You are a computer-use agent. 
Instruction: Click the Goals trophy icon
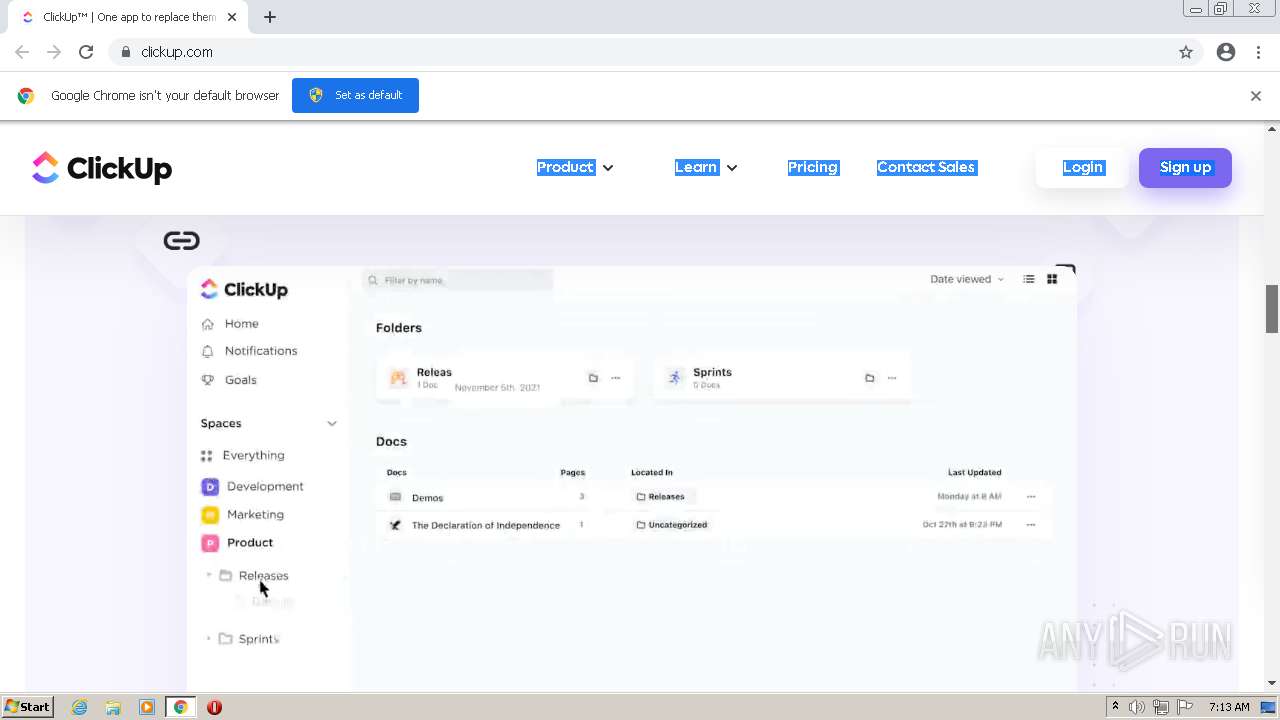tap(208, 380)
